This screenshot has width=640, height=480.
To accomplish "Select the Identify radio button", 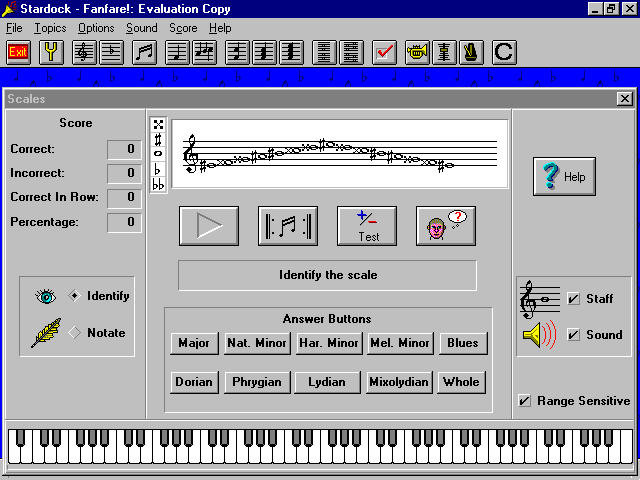I will click(x=74, y=296).
